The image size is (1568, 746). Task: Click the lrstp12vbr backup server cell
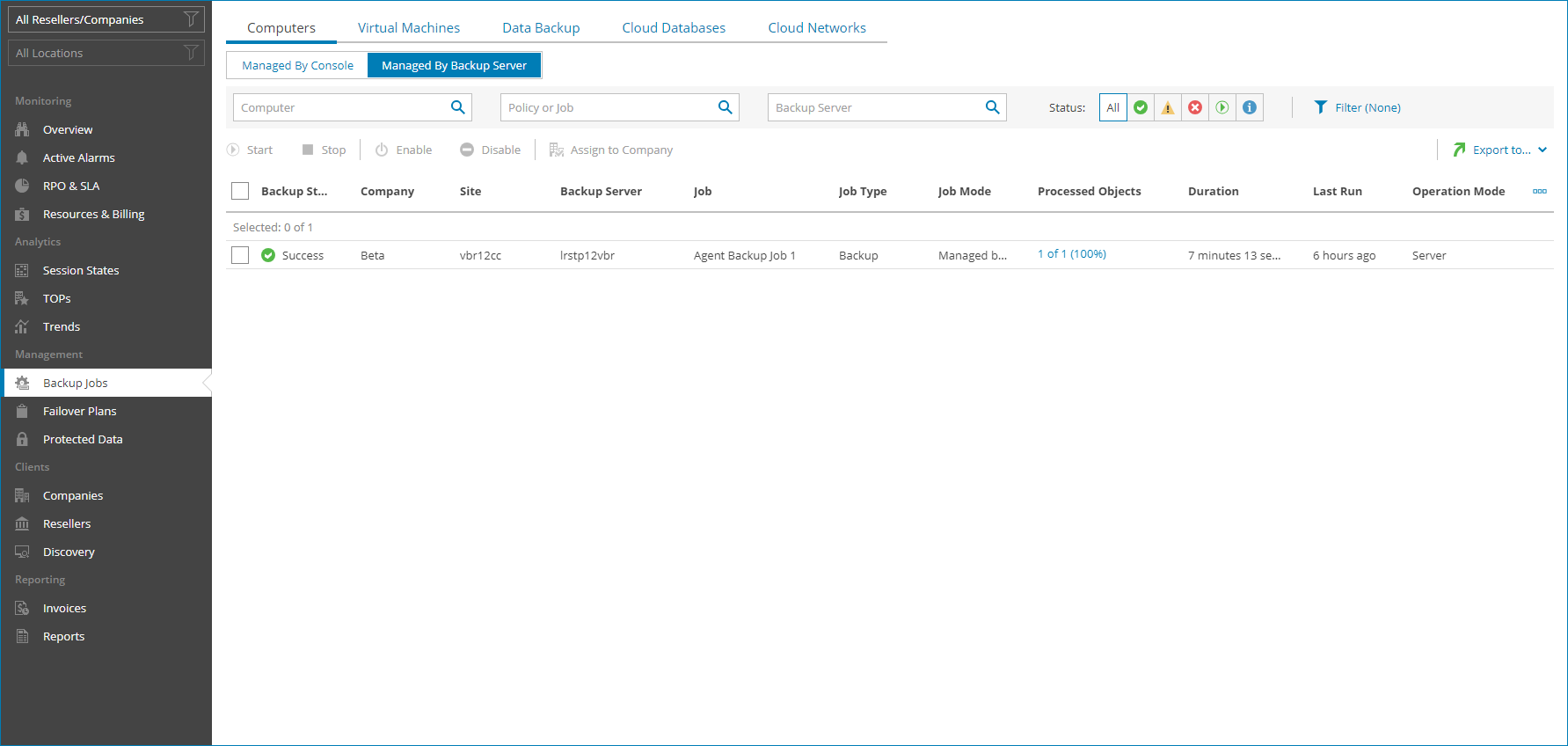[587, 255]
